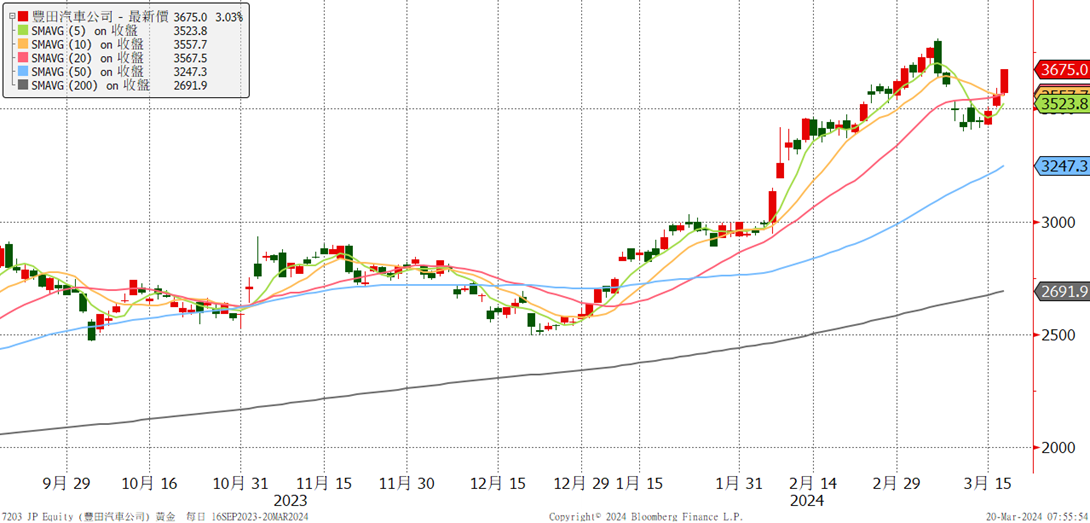Click the 12月 15 date axis label
Image resolution: width=1090 pixels, height=523 pixels.
(498, 484)
